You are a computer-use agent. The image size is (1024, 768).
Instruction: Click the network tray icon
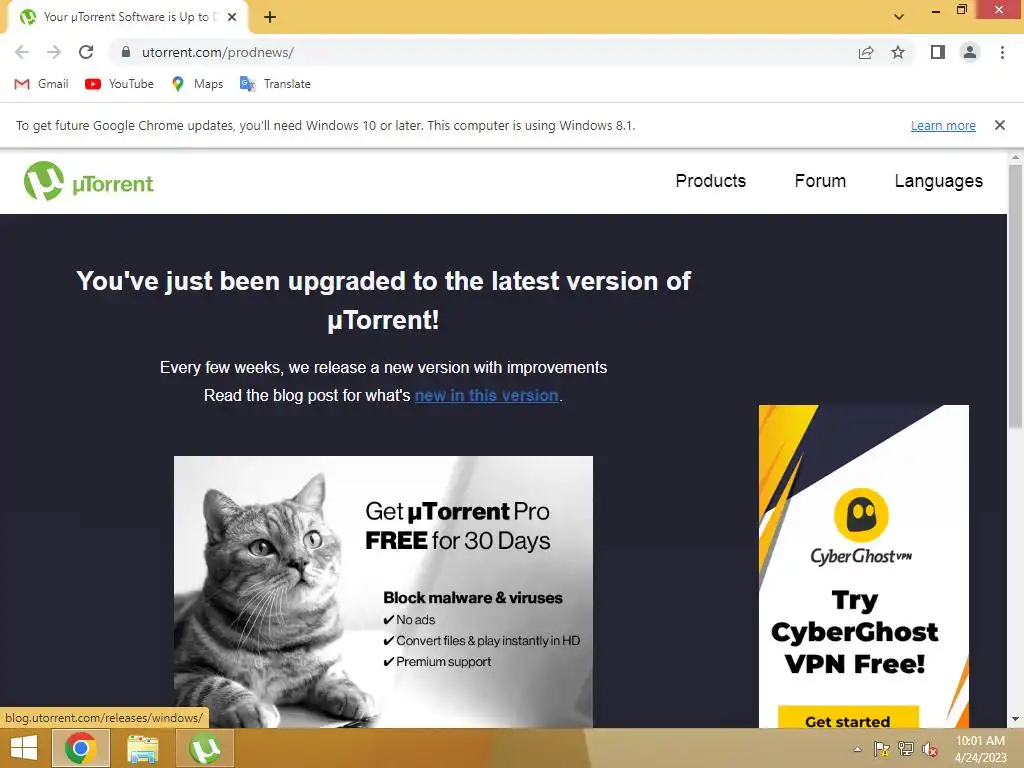click(906, 749)
